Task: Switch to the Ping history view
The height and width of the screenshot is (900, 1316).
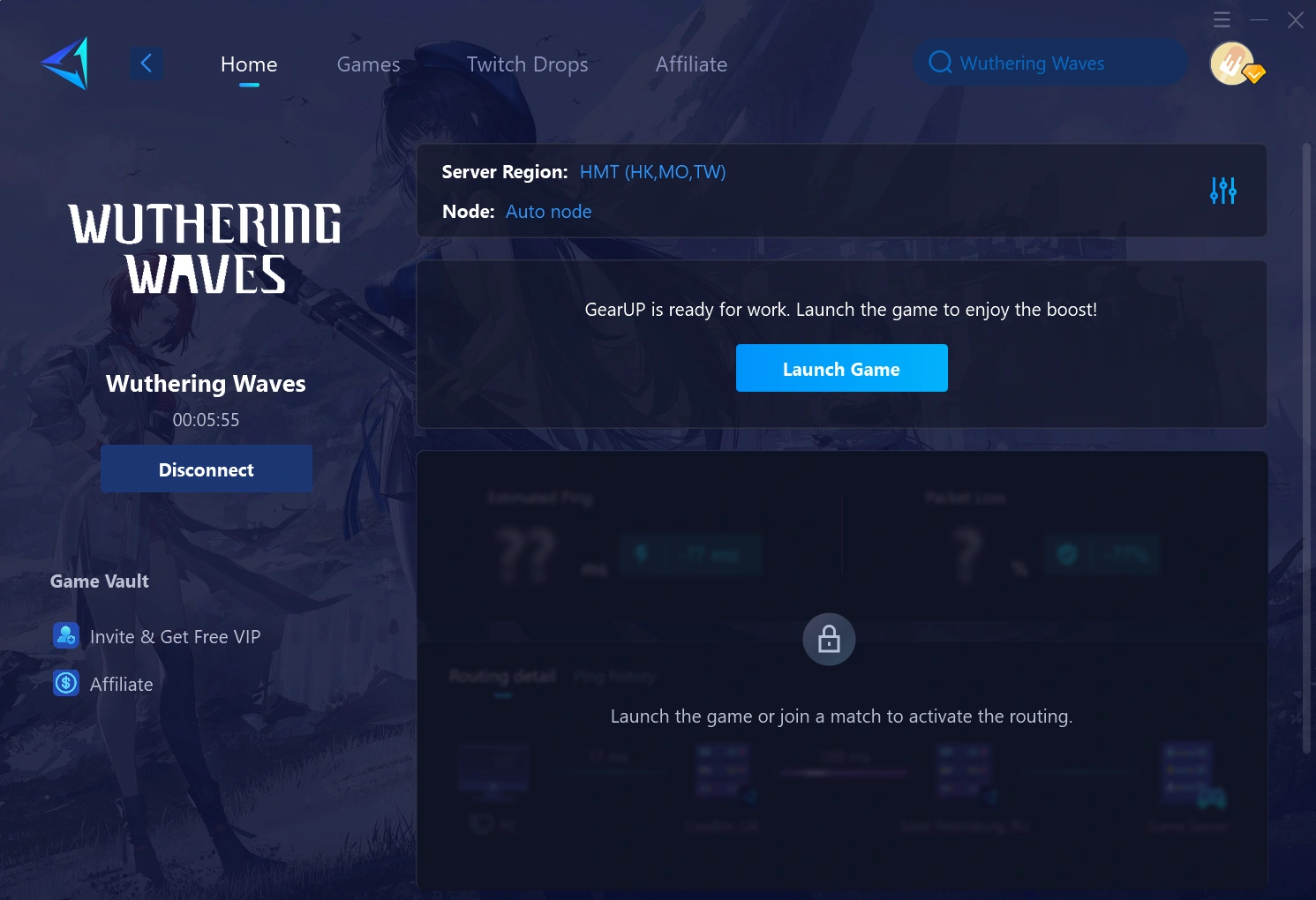Action: tap(614, 676)
